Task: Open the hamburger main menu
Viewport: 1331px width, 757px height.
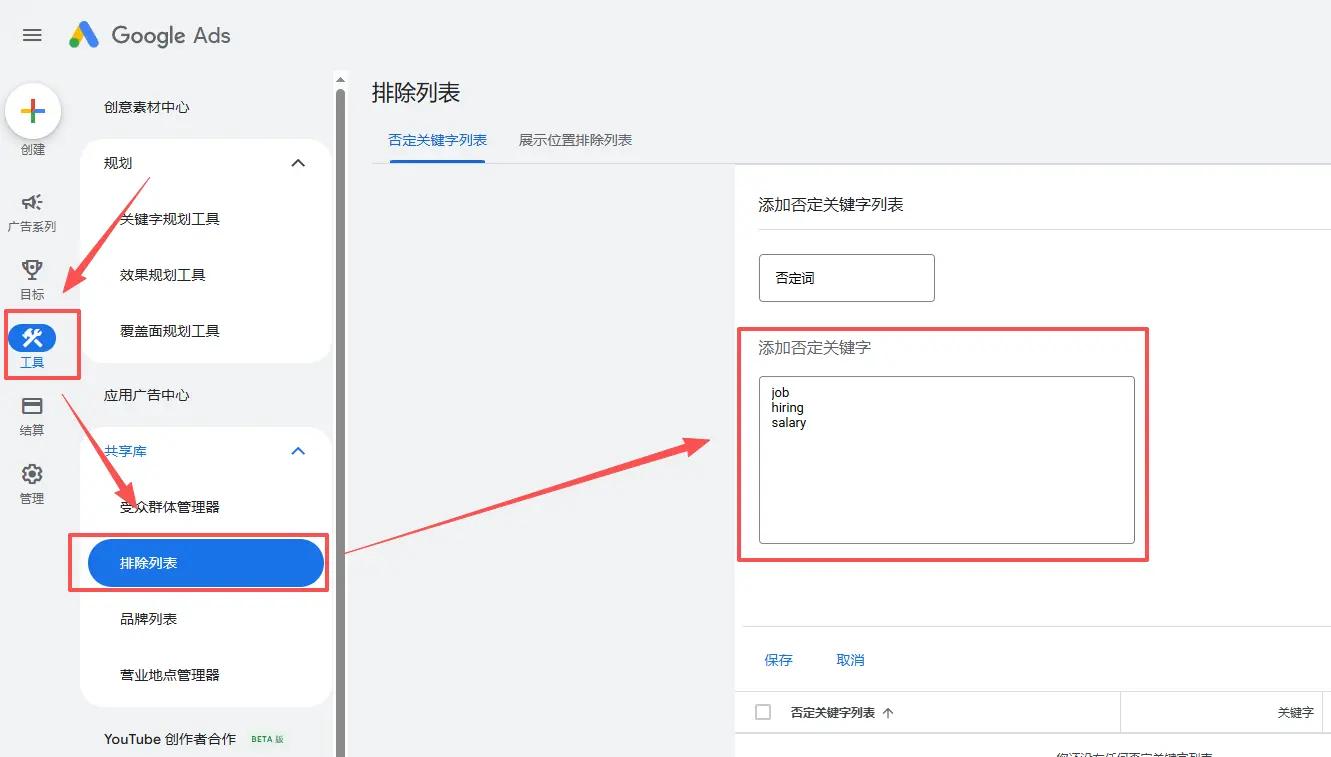Action: [x=32, y=35]
